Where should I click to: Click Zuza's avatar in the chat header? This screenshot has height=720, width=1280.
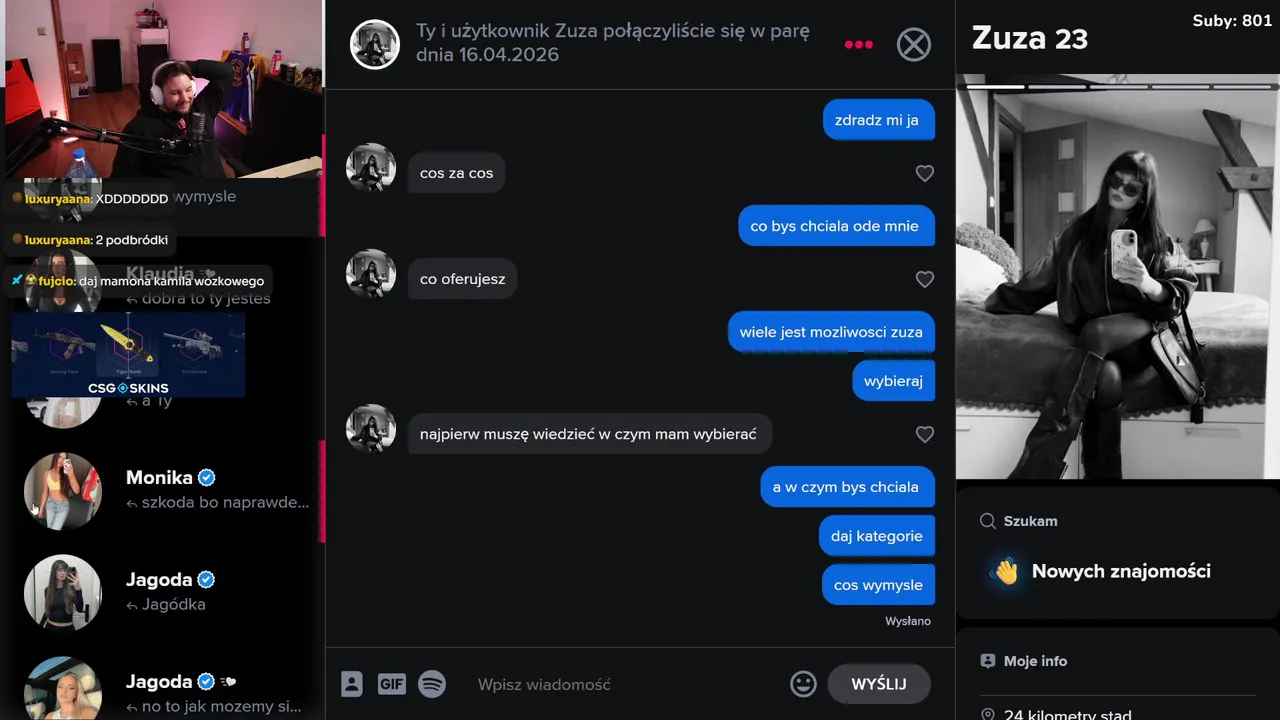tap(375, 44)
